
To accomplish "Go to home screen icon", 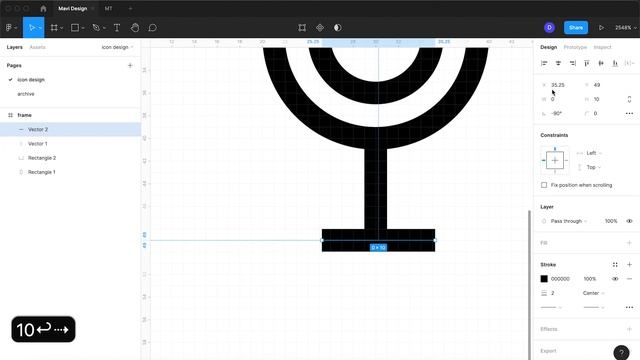I will pos(43,8).
